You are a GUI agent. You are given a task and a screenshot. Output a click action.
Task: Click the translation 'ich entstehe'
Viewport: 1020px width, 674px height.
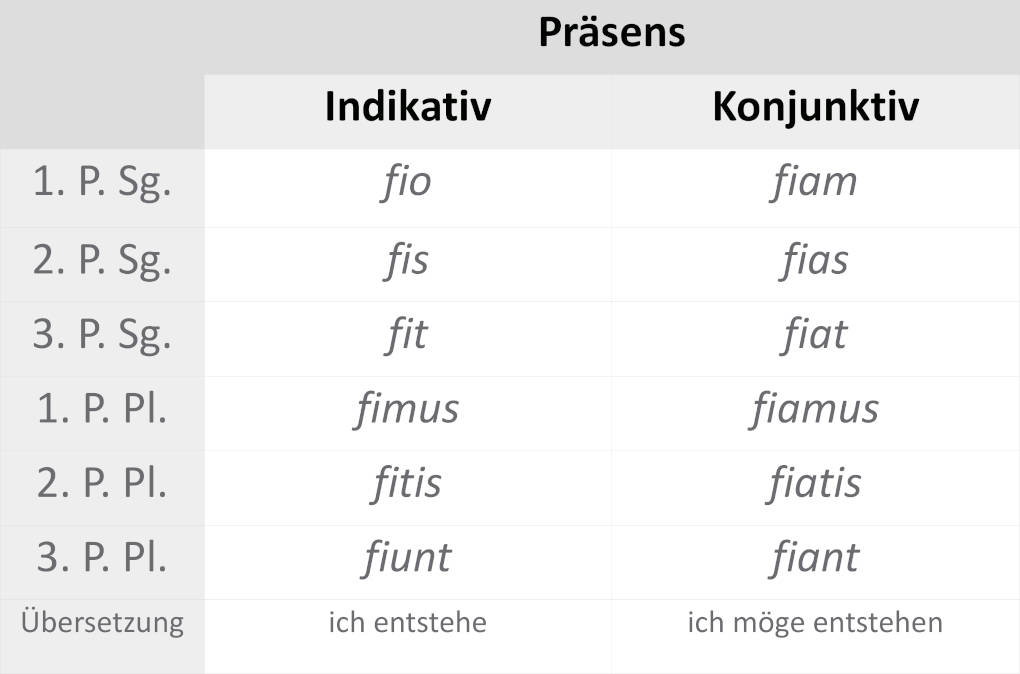(x=407, y=623)
